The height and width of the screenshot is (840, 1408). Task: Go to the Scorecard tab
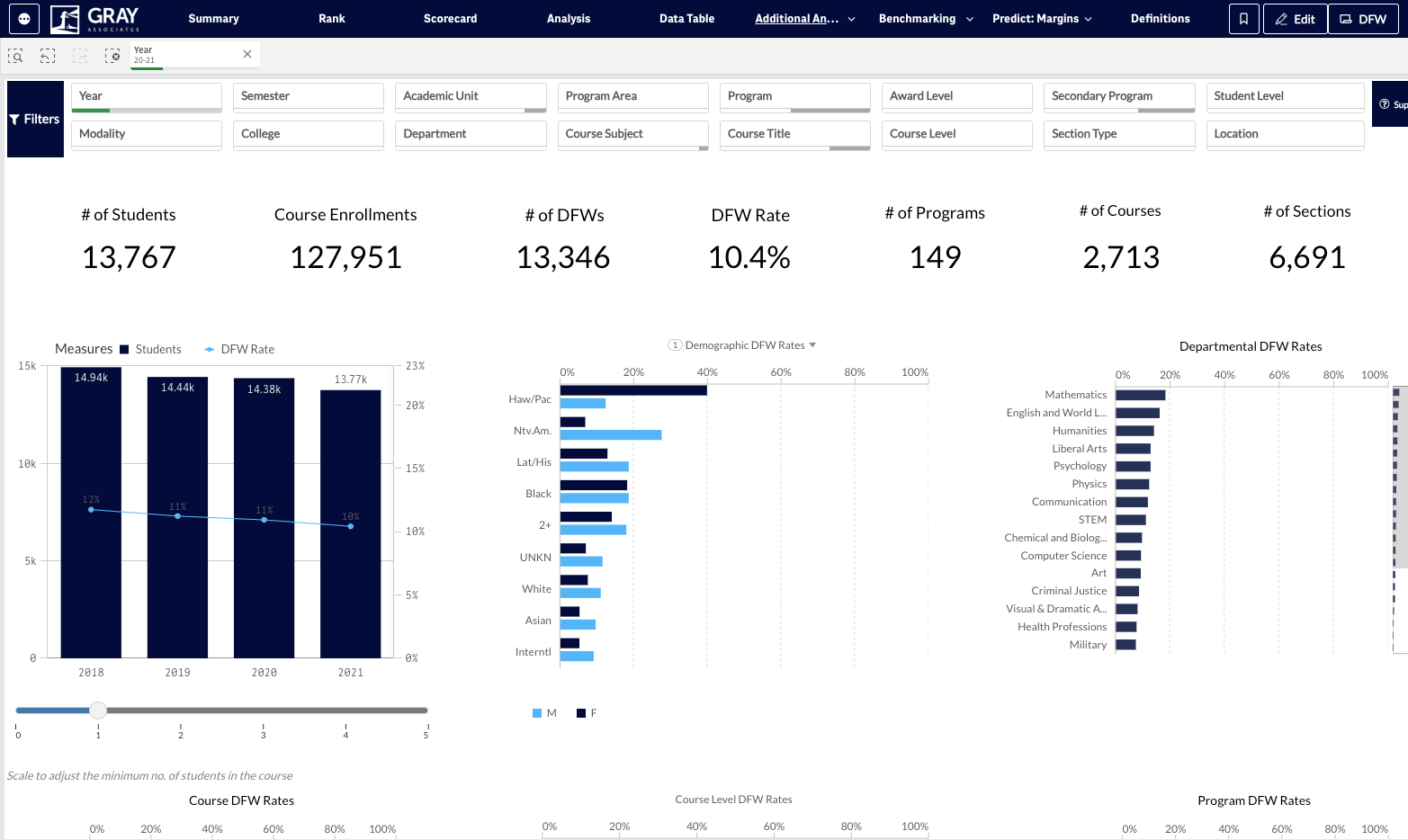[451, 19]
